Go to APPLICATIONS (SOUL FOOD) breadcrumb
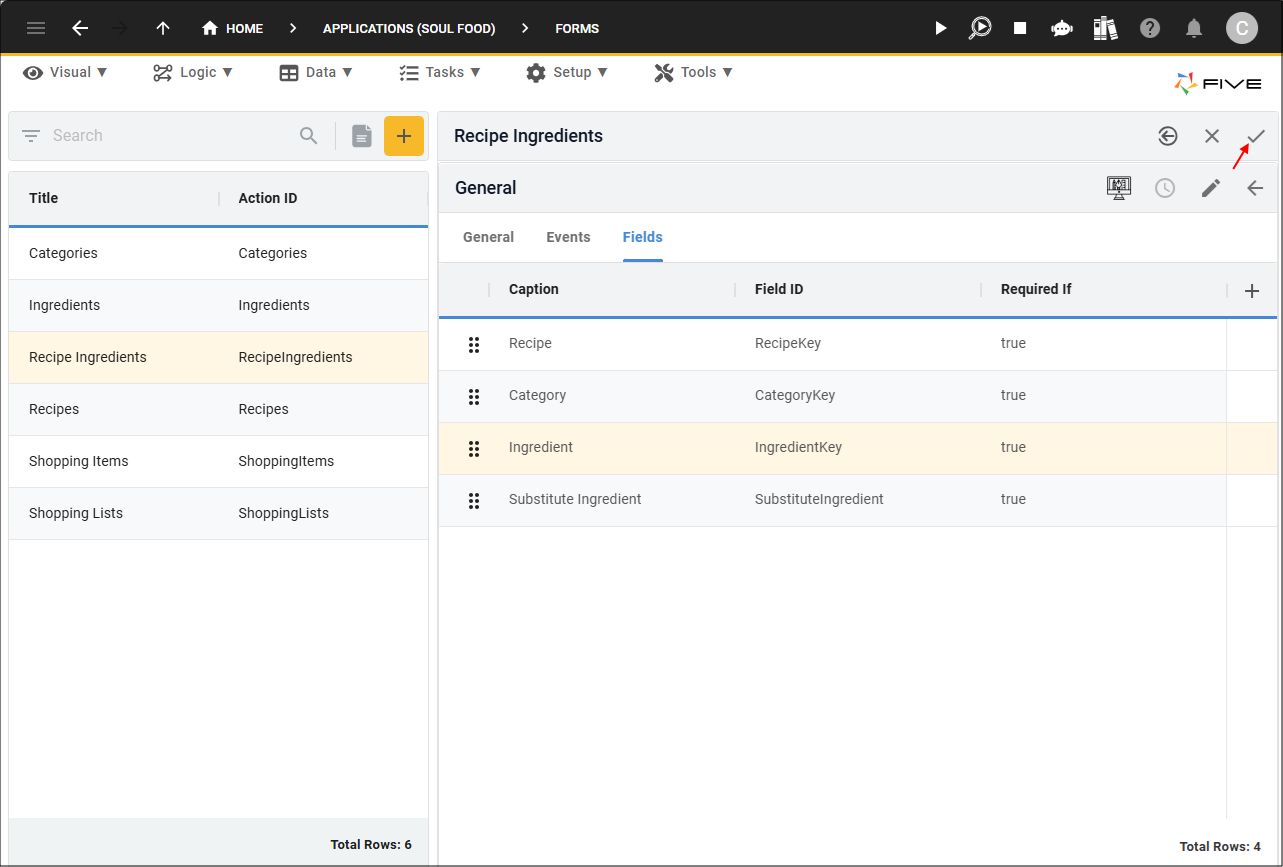The width and height of the screenshot is (1283, 867). click(x=409, y=28)
